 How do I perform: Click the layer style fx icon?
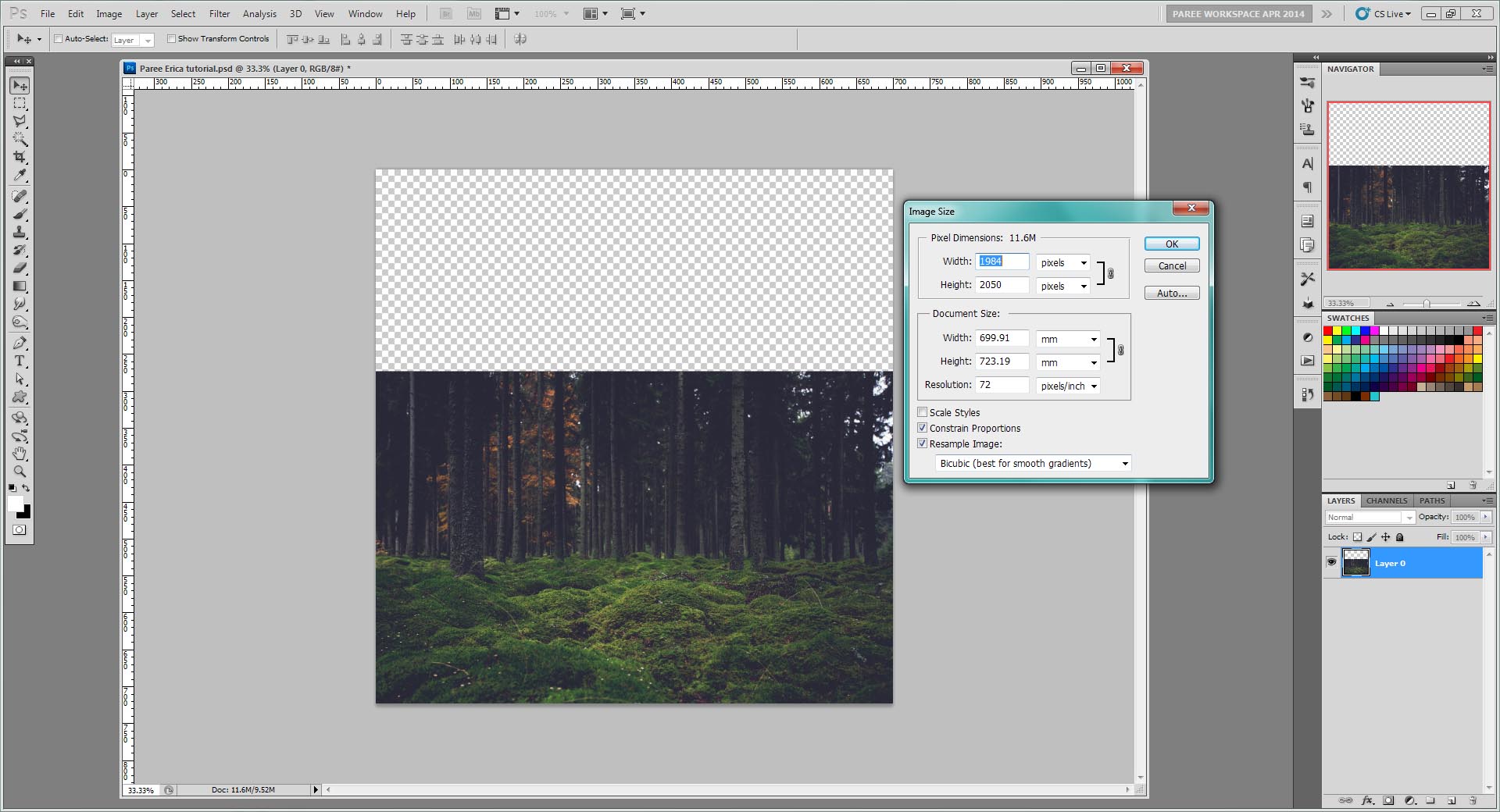[x=1367, y=800]
